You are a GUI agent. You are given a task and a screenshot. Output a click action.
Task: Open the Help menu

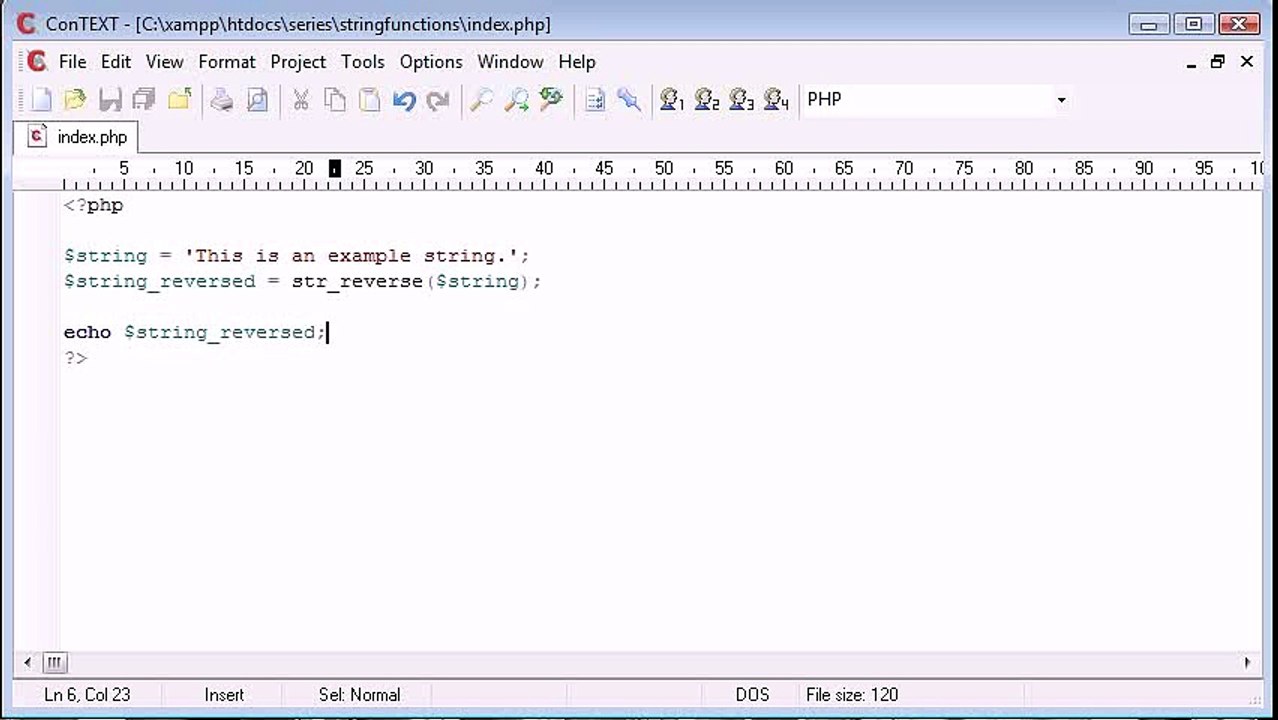(577, 62)
